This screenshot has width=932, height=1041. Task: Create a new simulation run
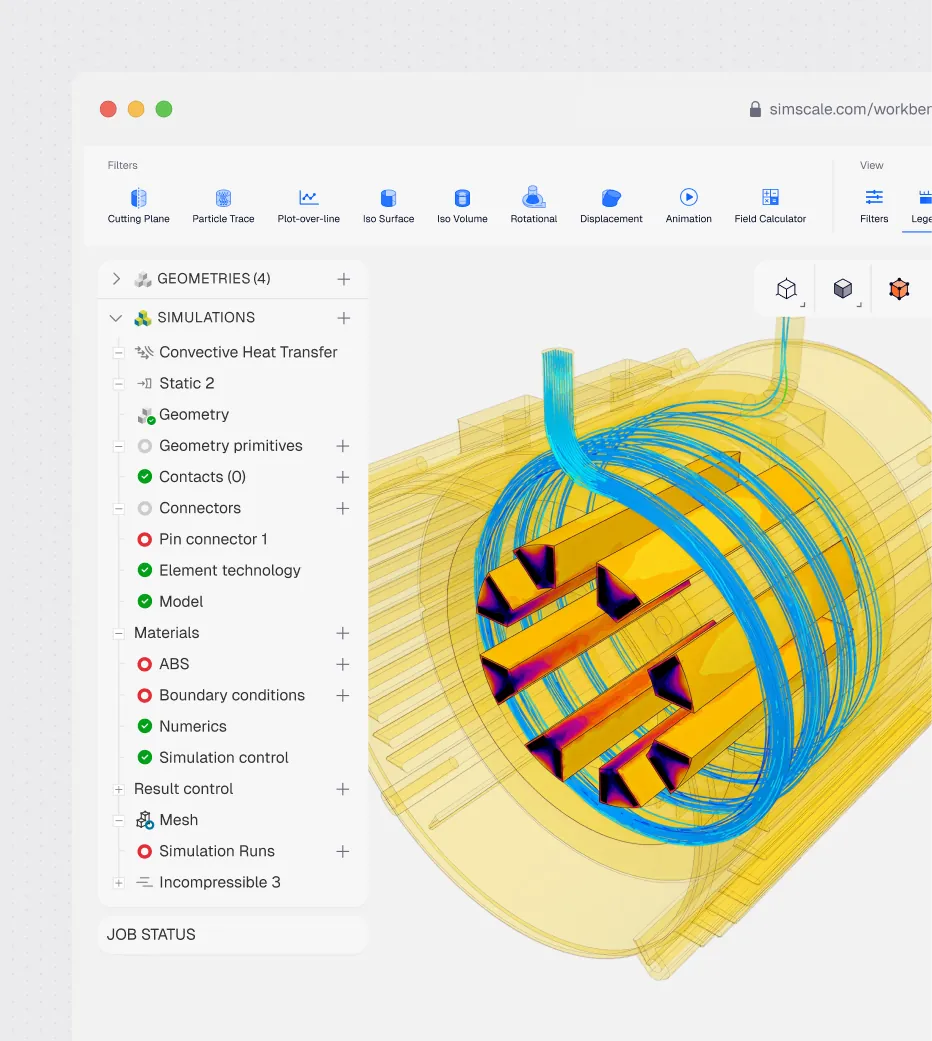[343, 851]
